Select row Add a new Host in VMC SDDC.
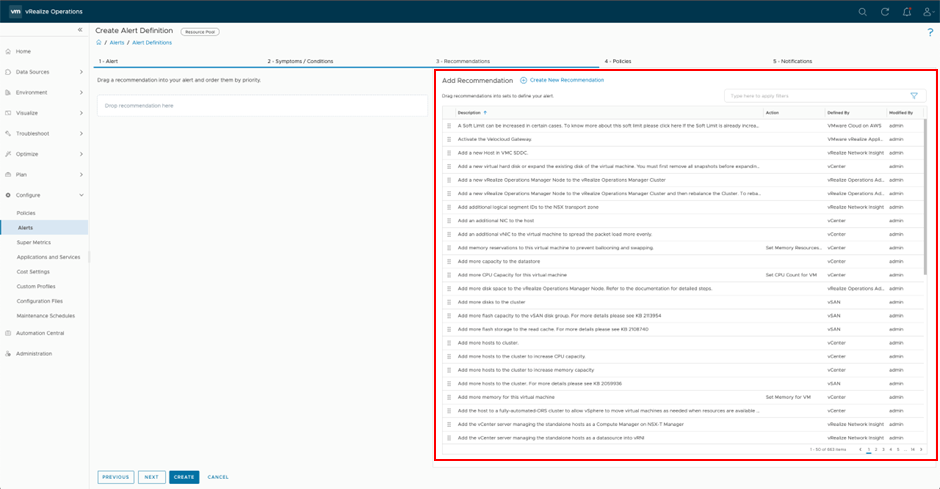The image size is (940, 489). pos(683,153)
